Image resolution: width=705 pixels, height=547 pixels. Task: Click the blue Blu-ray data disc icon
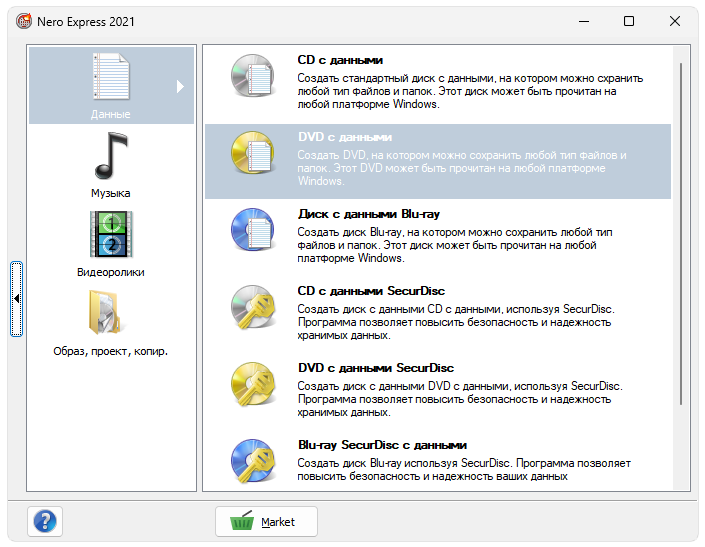click(x=253, y=230)
